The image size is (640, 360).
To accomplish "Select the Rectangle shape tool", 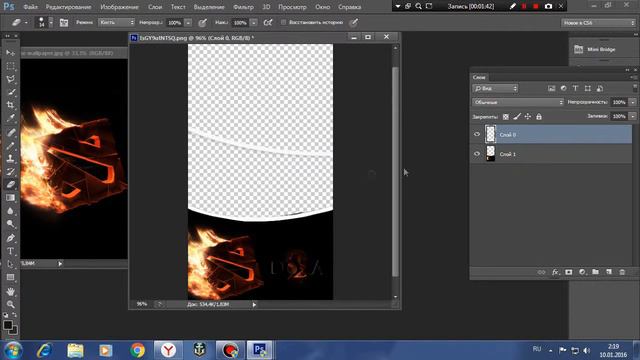I will (x=11, y=277).
